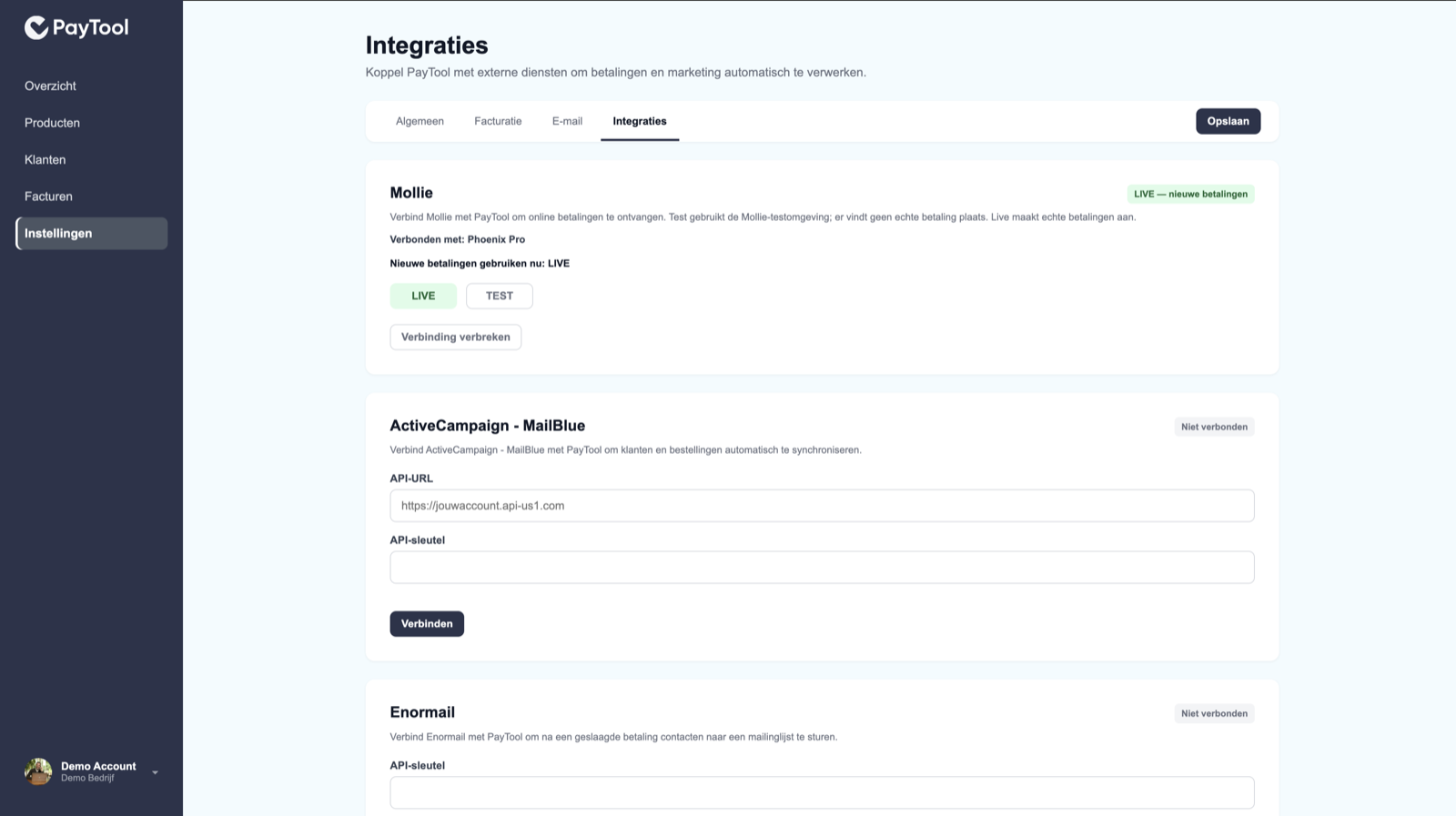Viewport: 1456px width, 816px height.
Task: Focus the ActiveCampaign API-sleutel field
Action: click(822, 568)
